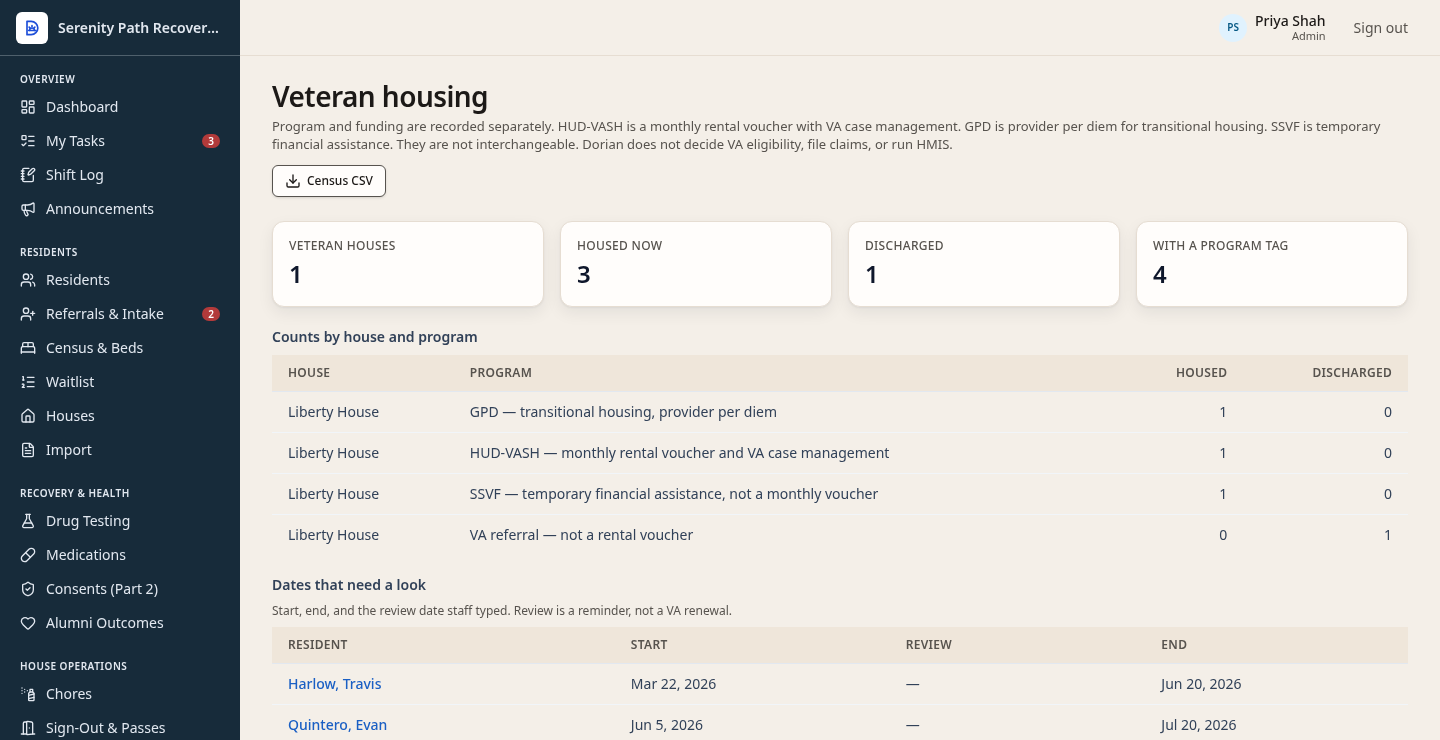Viewport: 1440px width, 740px height.
Task: Click the My Tasks checklist icon
Action: (28, 141)
